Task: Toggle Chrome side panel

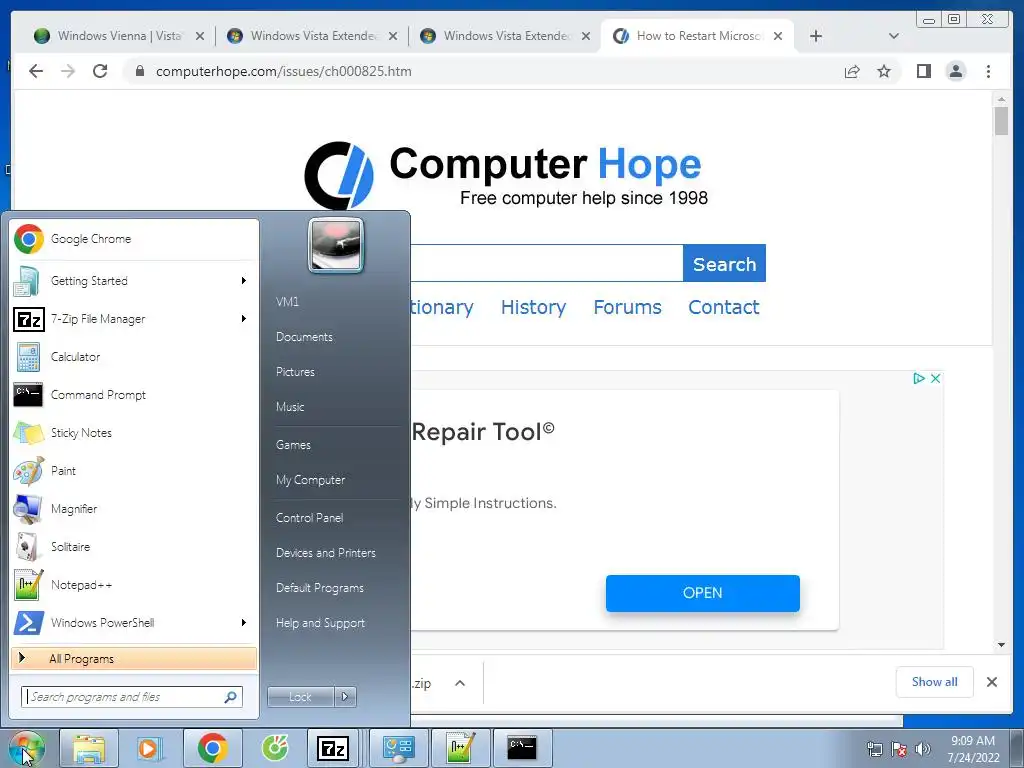Action: coord(923,71)
